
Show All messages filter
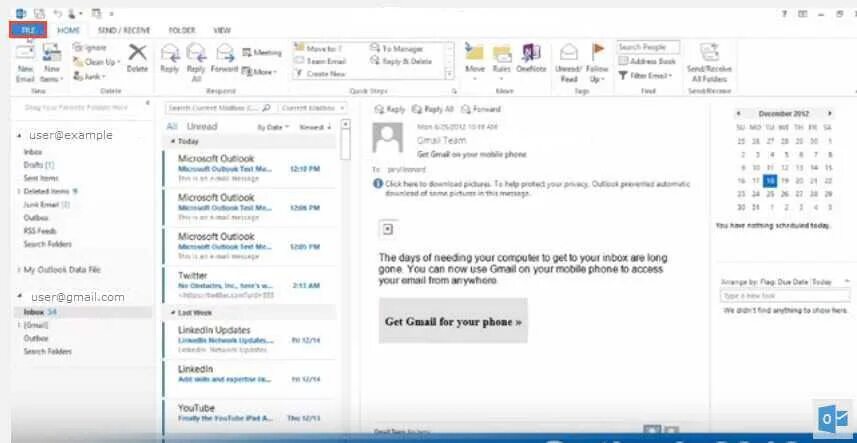tap(172, 127)
